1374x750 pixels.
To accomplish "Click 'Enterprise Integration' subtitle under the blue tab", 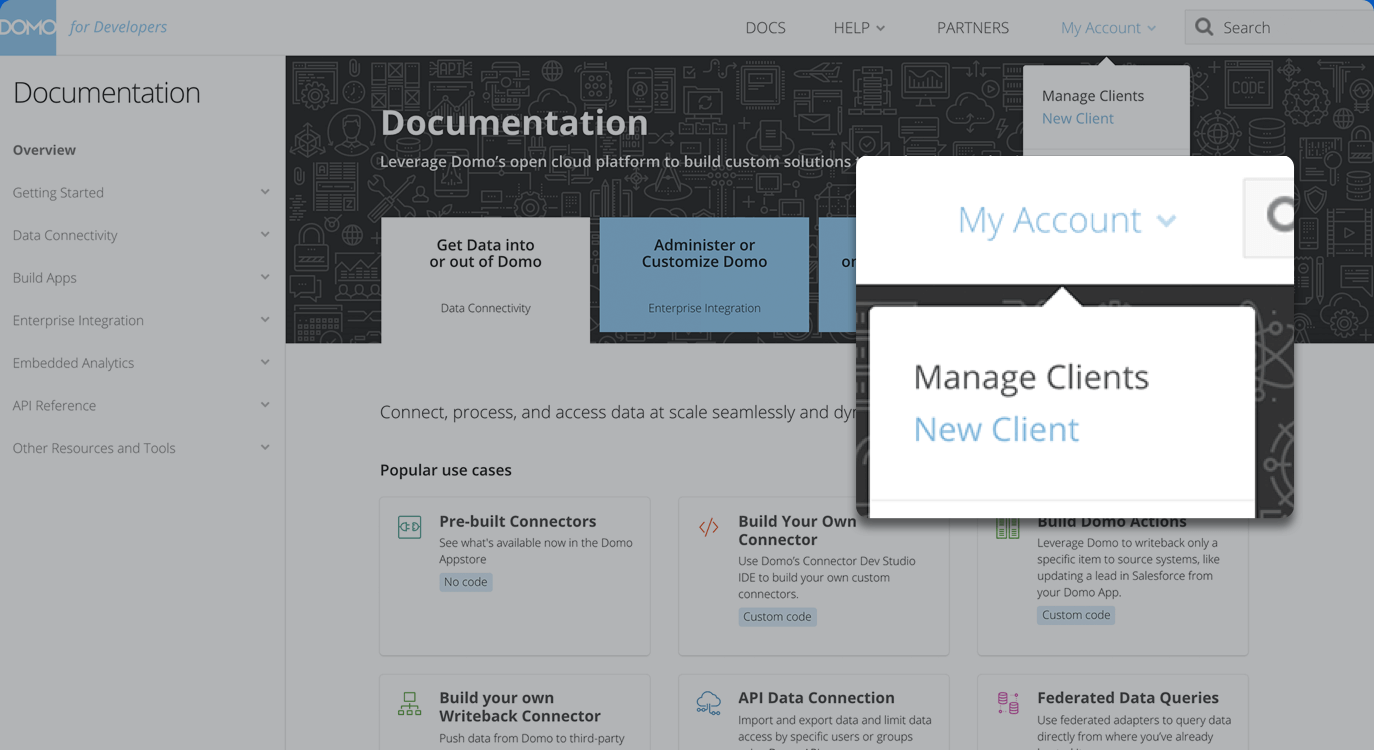I will click(x=704, y=308).
